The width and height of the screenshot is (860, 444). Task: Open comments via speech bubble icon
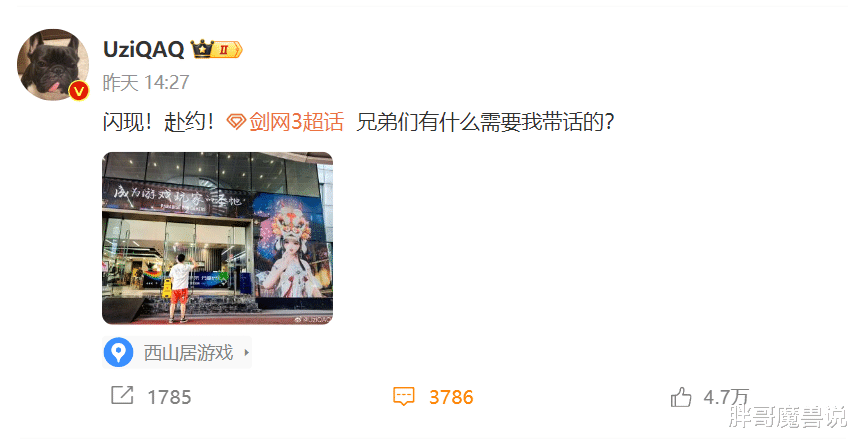404,396
